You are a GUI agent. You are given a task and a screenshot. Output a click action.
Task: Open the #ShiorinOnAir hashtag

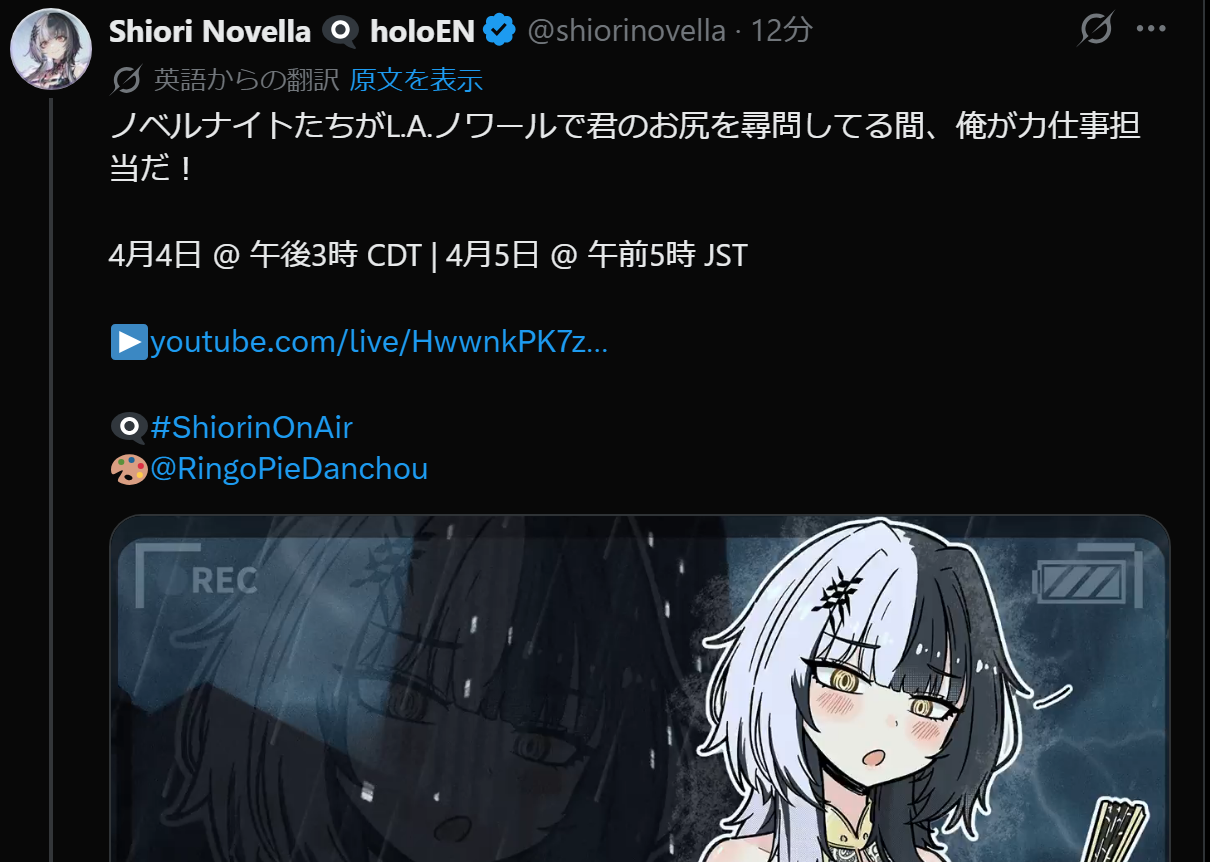point(251,428)
